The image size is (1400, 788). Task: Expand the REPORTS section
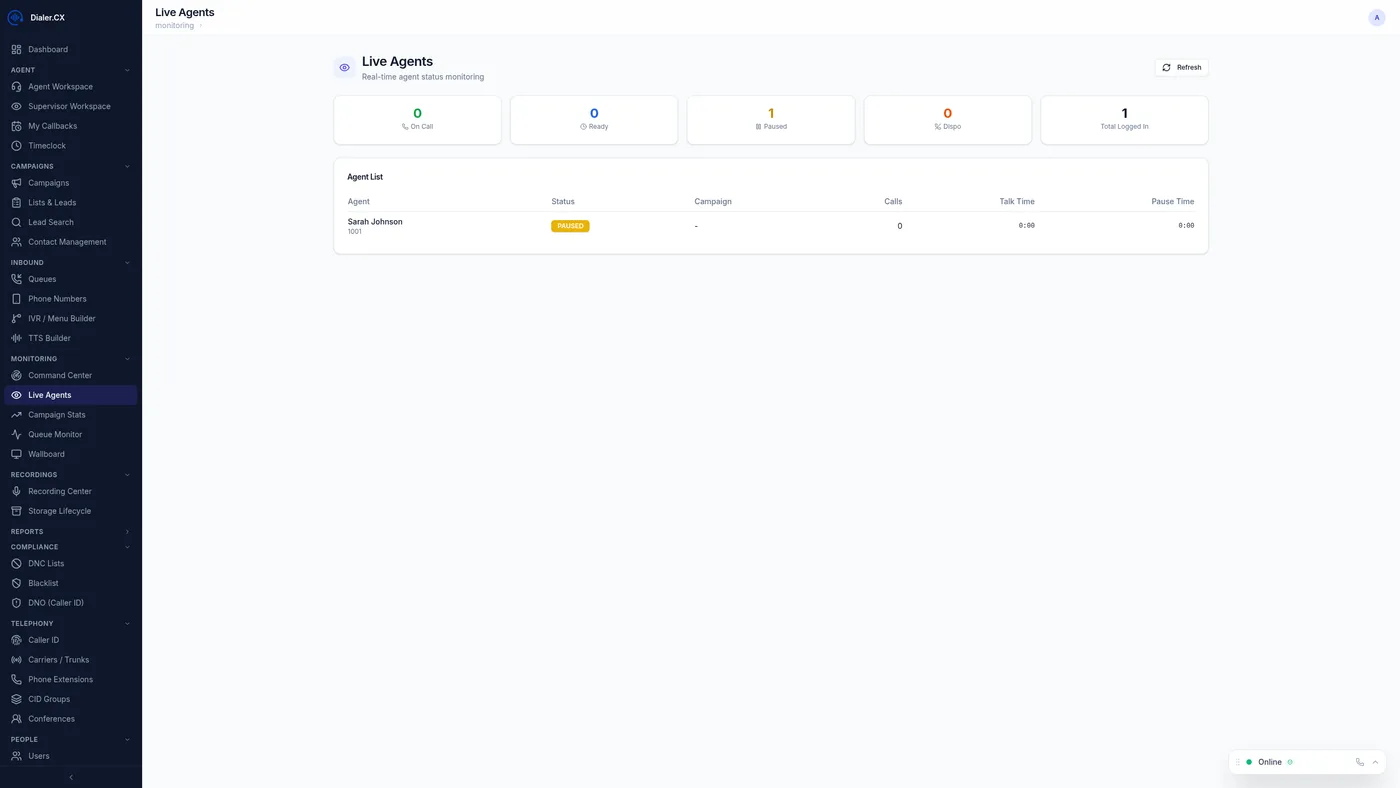[126, 531]
